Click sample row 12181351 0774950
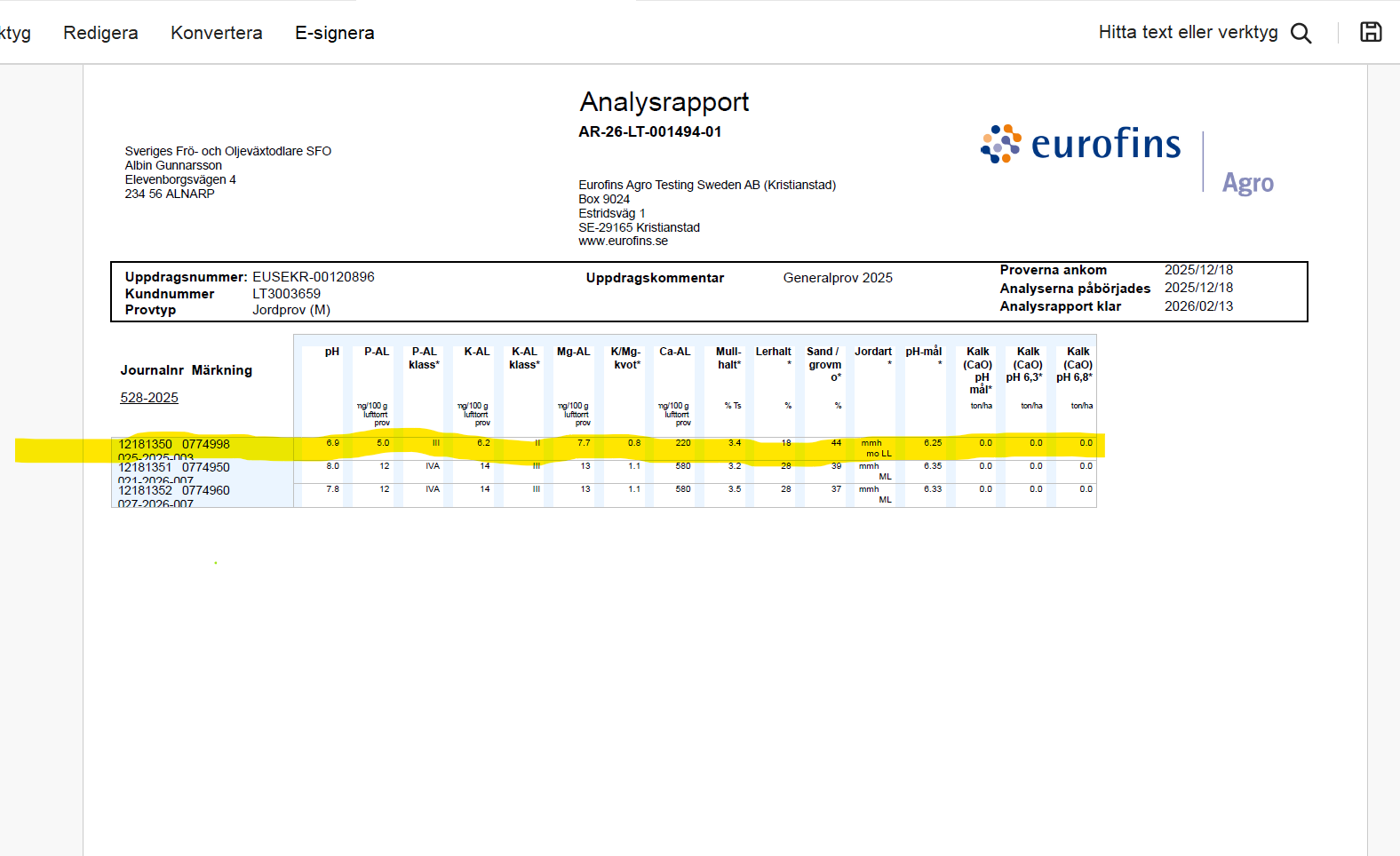Image resolution: width=1400 pixels, height=856 pixels. [x=174, y=467]
